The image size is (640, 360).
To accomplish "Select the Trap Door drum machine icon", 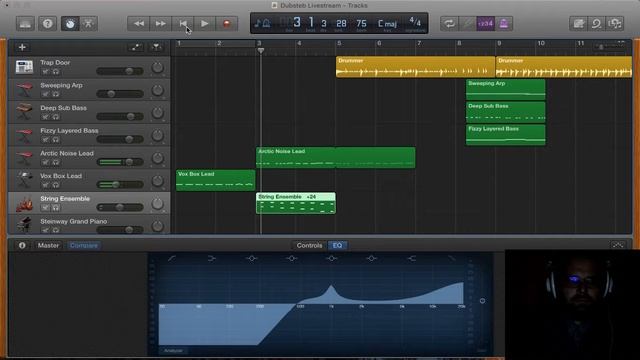I will [24, 67].
